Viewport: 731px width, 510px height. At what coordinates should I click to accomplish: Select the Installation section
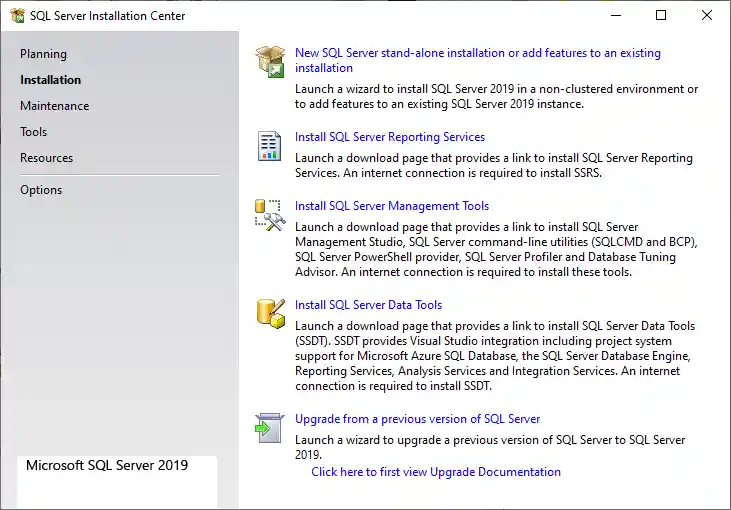click(50, 80)
